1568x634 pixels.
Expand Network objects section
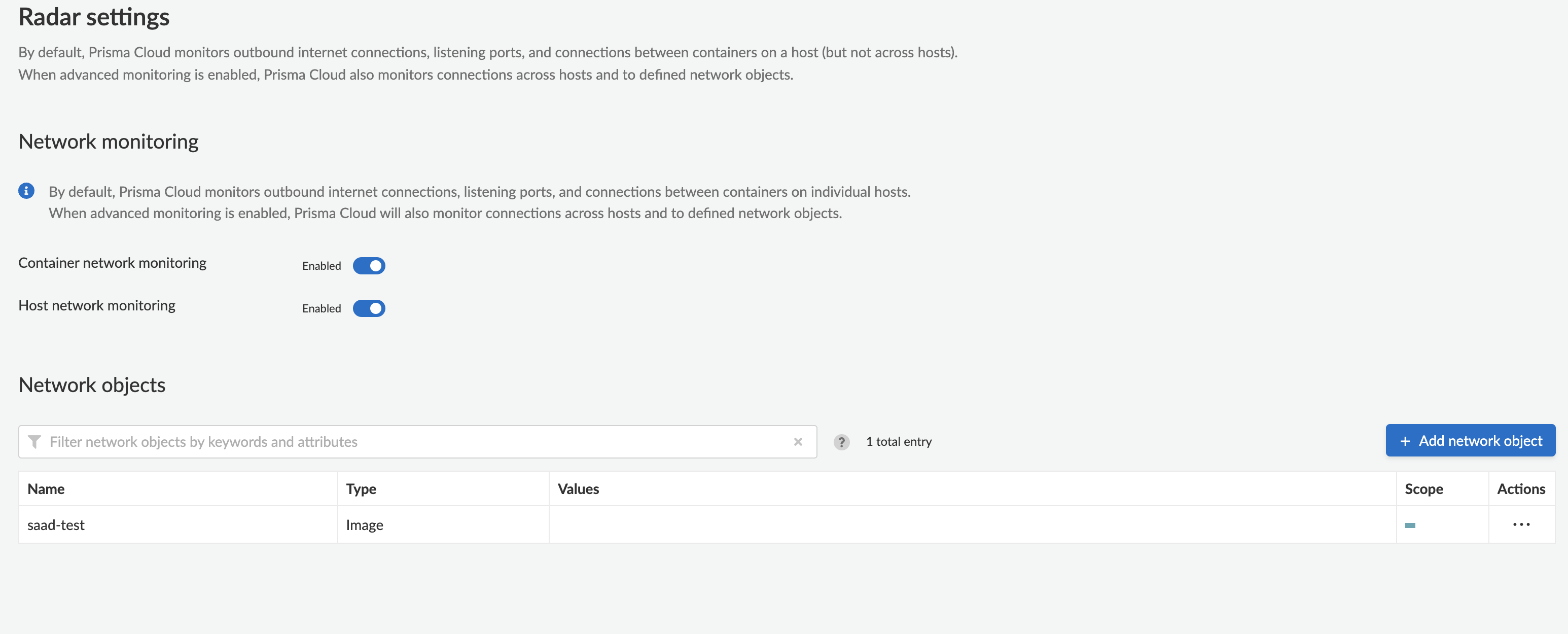click(x=92, y=383)
